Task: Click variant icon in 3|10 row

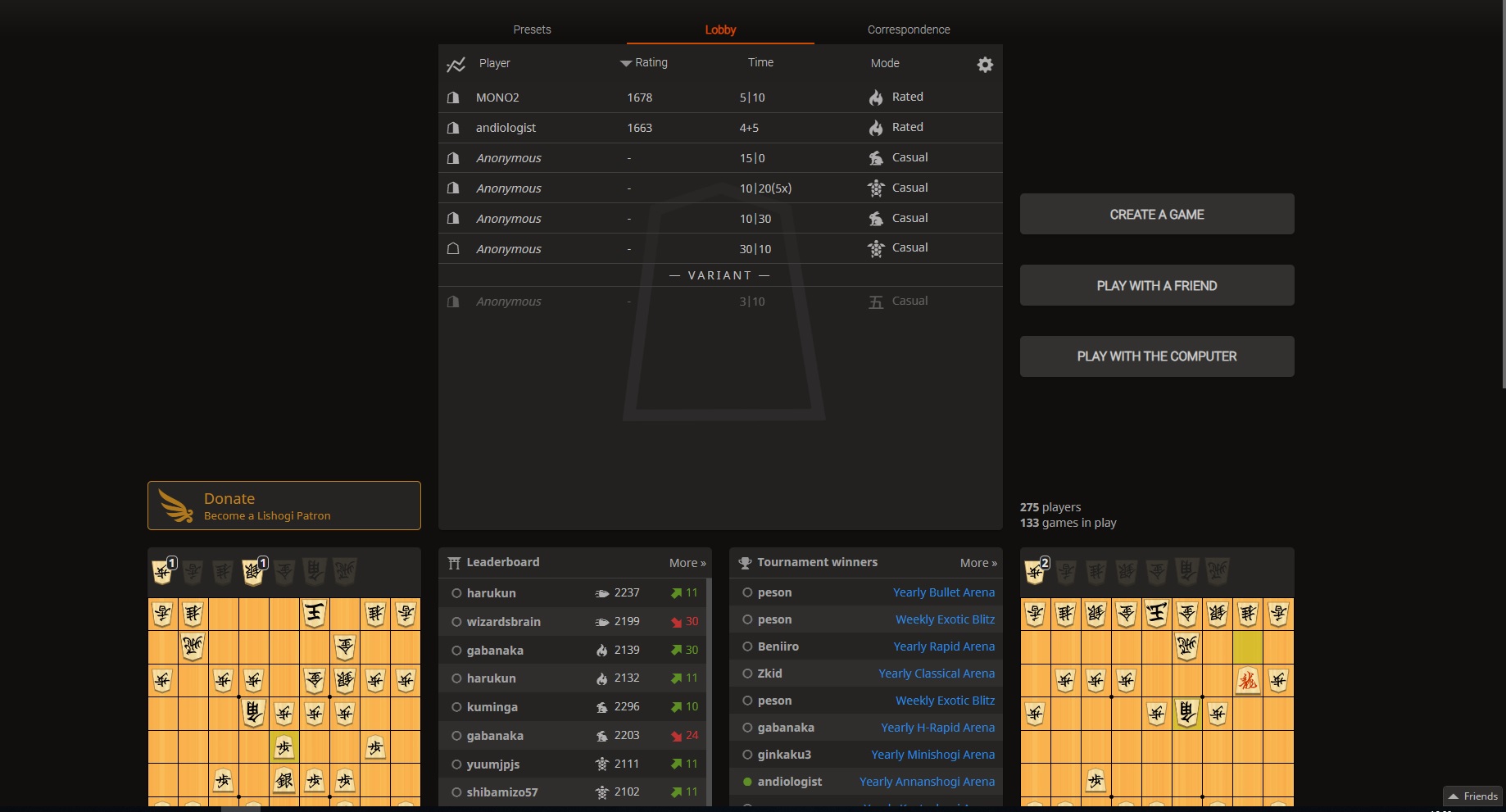Action: [x=876, y=302]
